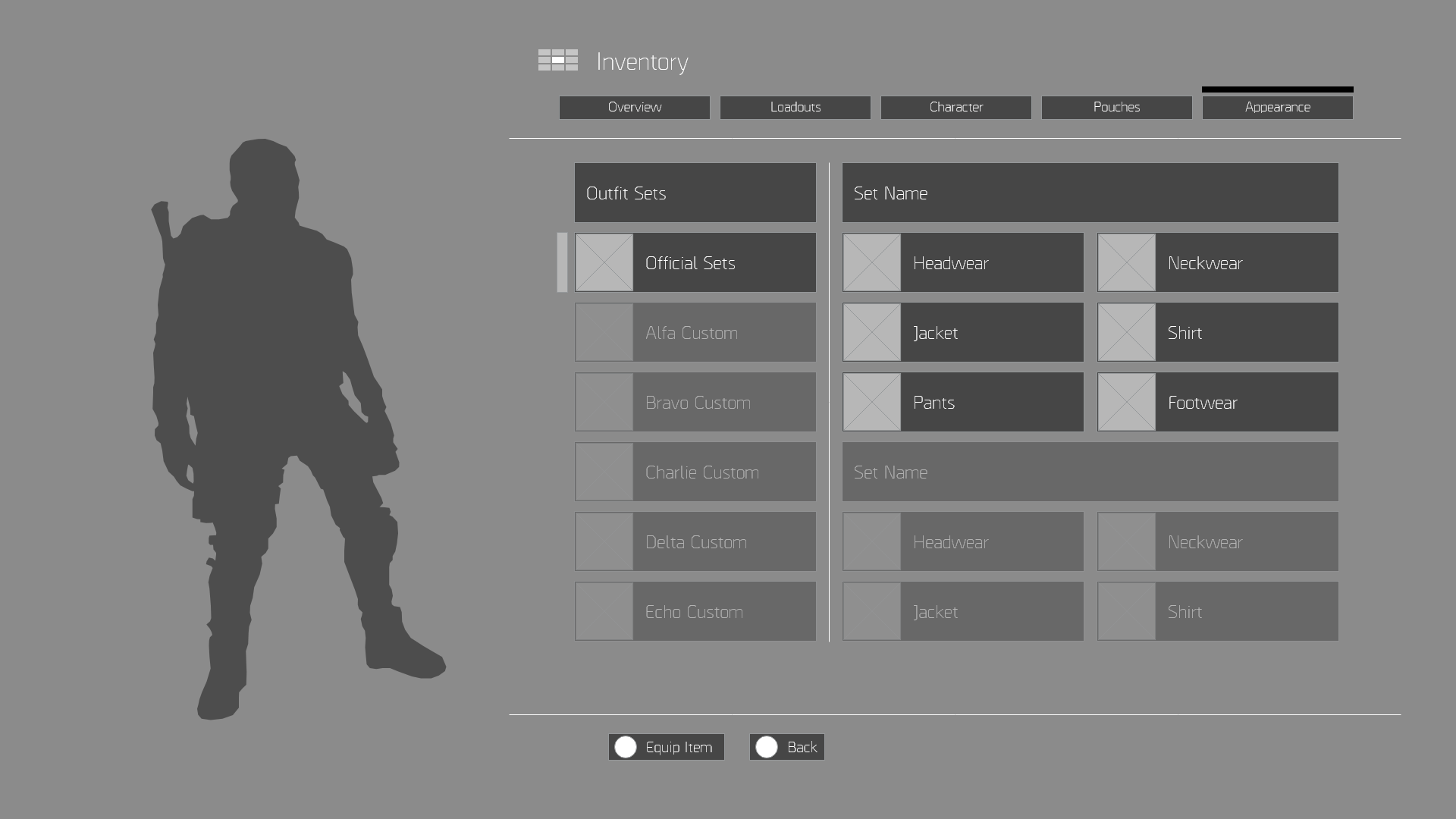This screenshot has height=819, width=1456.
Task: Select the Jacket label in top set
Action: pyautogui.click(x=935, y=333)
